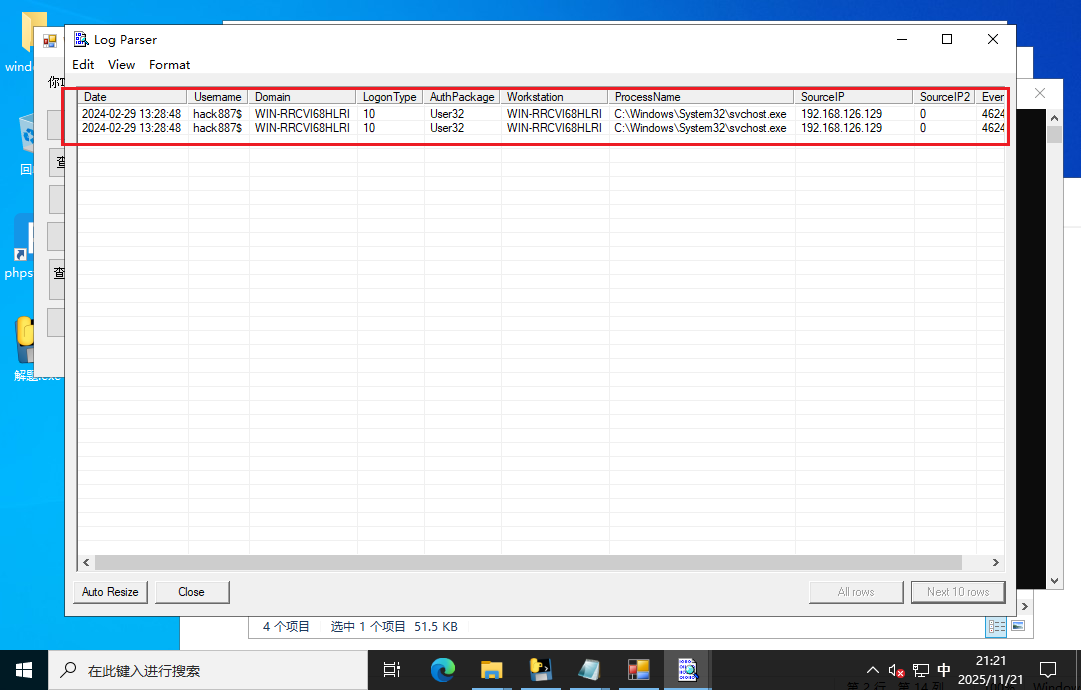
Task: Click the Log Parser title bar icon
Action: 81,39
